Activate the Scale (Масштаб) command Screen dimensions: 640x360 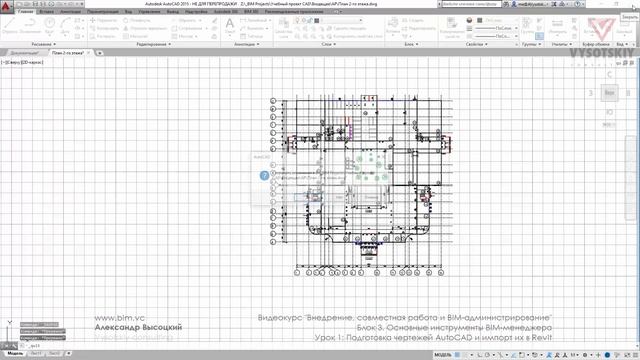136,36
